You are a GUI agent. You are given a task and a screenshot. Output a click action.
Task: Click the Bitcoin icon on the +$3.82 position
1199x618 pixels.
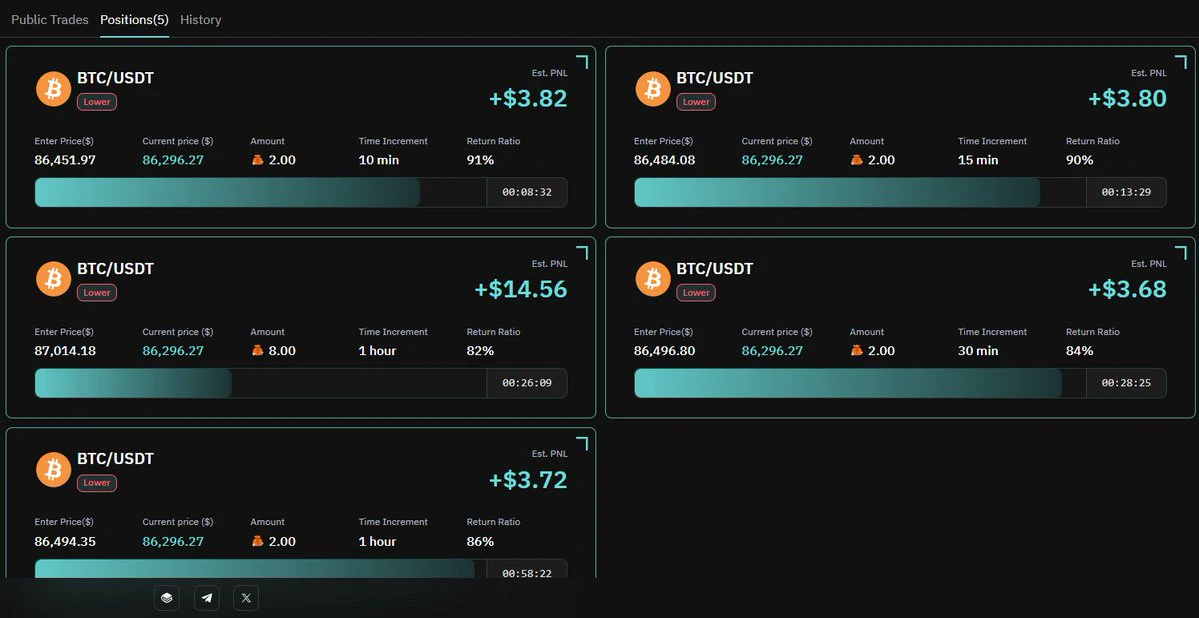pyautogui.click(x=54, y=89)
